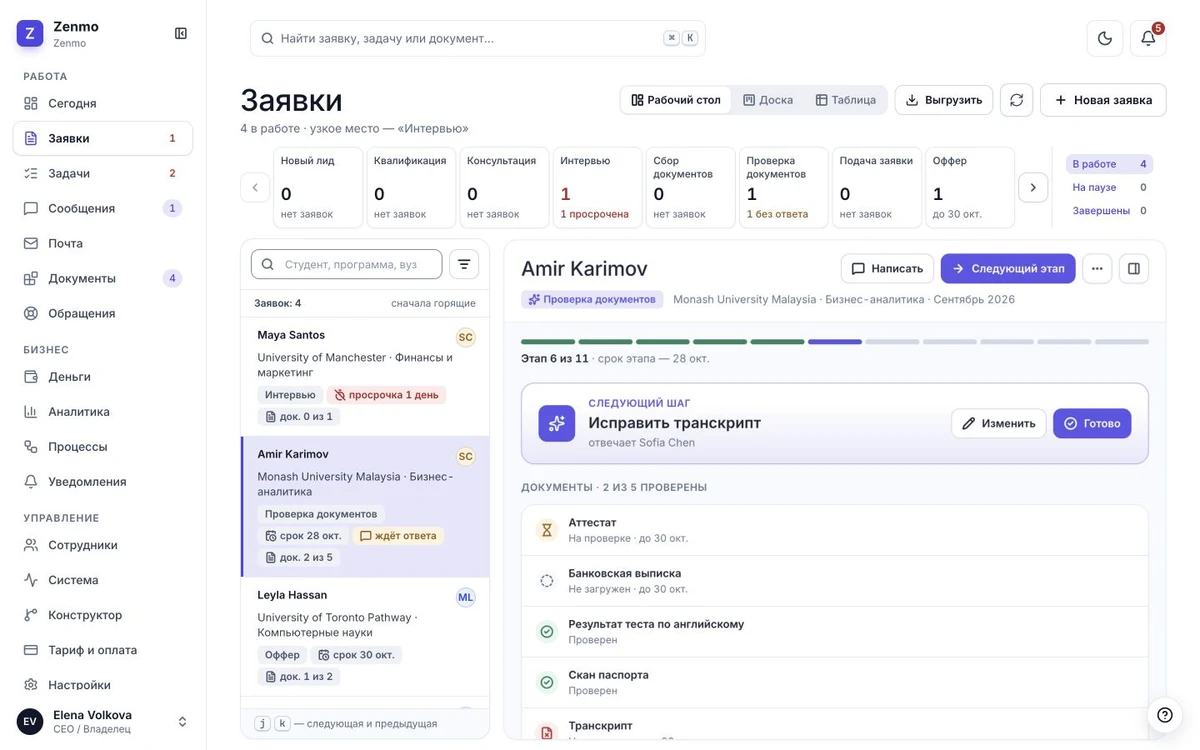The image size is (1200, 750).
Task: Click Maya Santos SC avatar
Action: 466,337
